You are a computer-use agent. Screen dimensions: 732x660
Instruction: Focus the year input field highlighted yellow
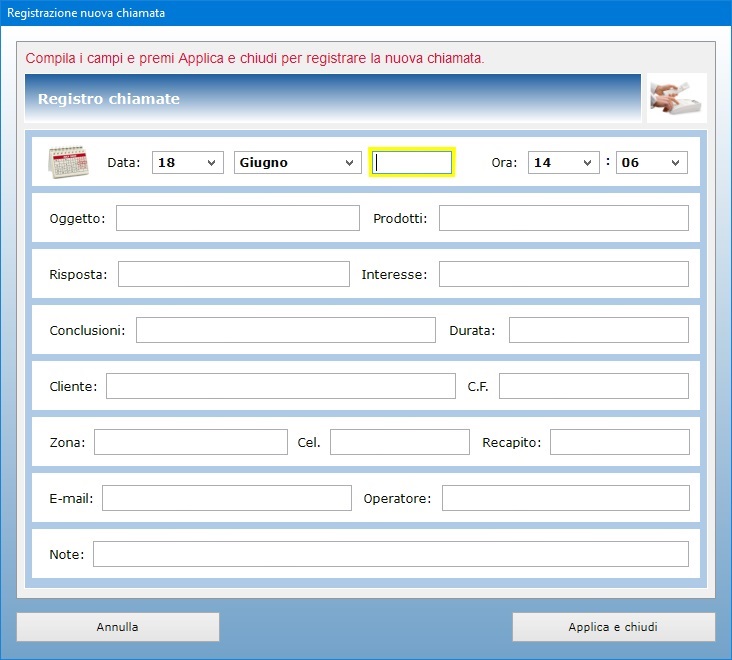pos(412,162)
